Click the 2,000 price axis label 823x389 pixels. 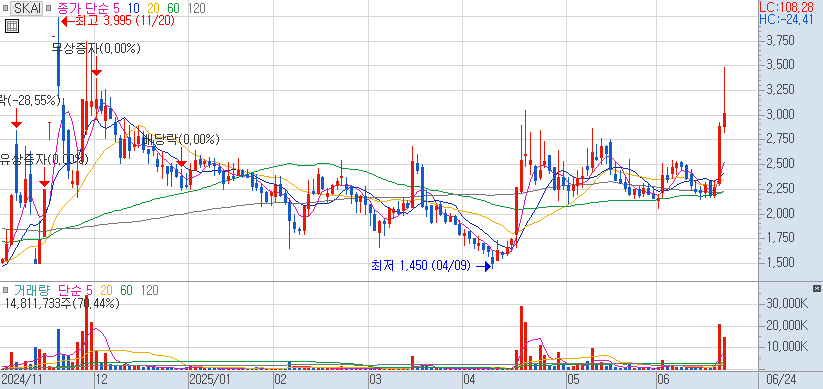point(780,213)
